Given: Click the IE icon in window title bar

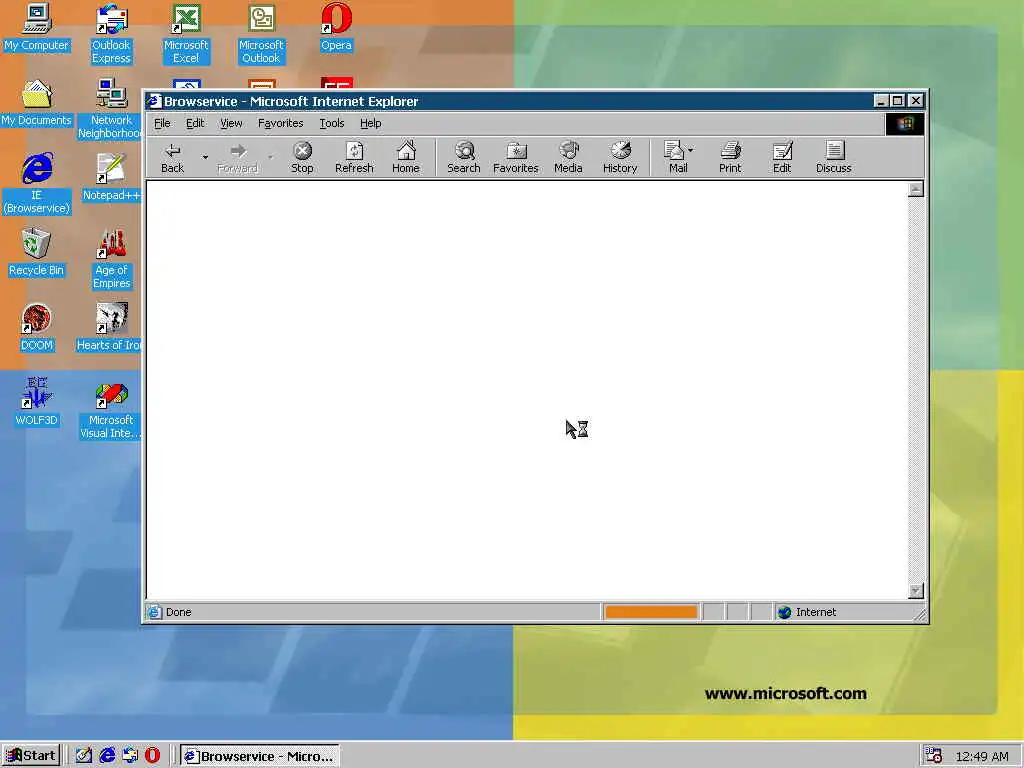Looking at the screenshot, I should coord(153,101).
